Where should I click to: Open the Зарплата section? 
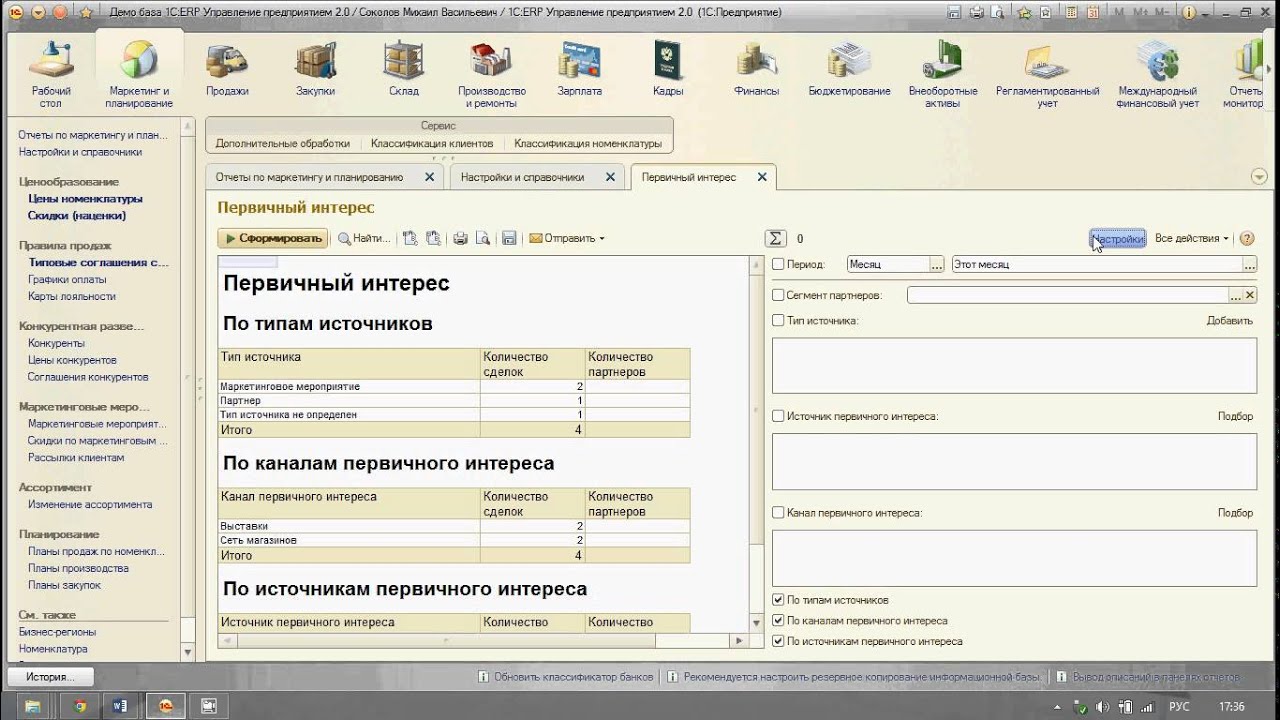point(580,70)
